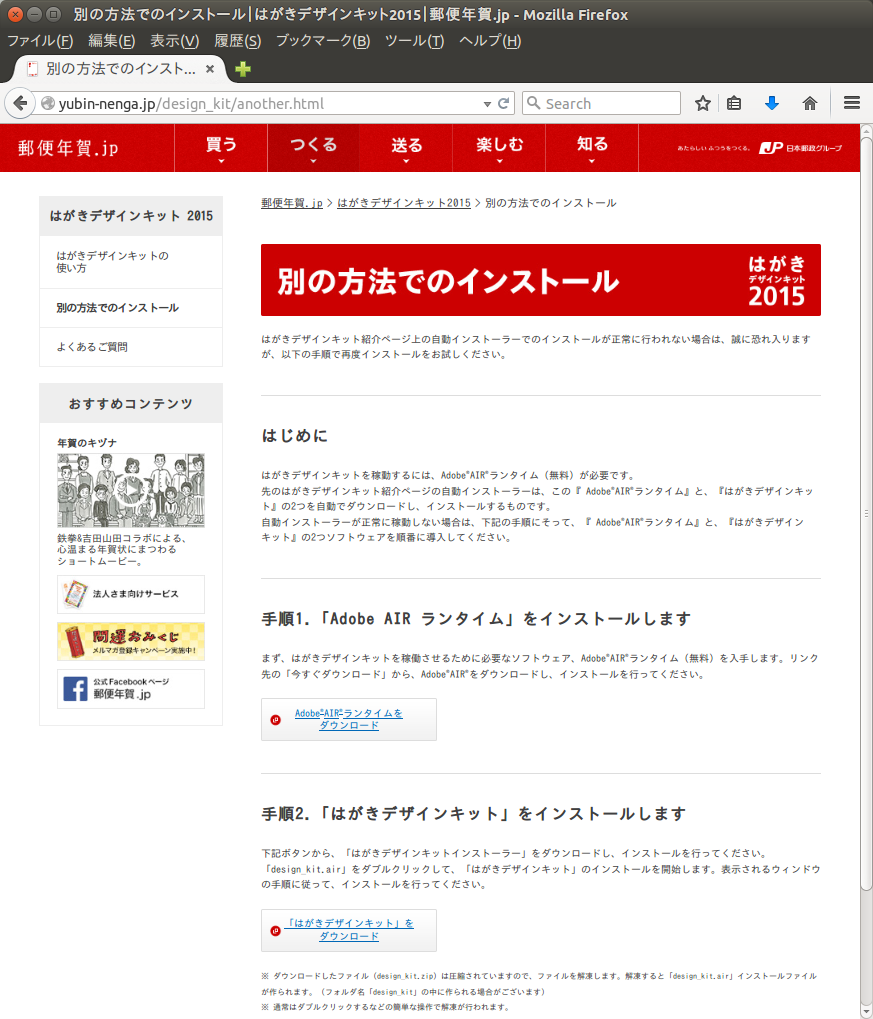Click the 郵便年賀.jp site logo

click(68, 148)
